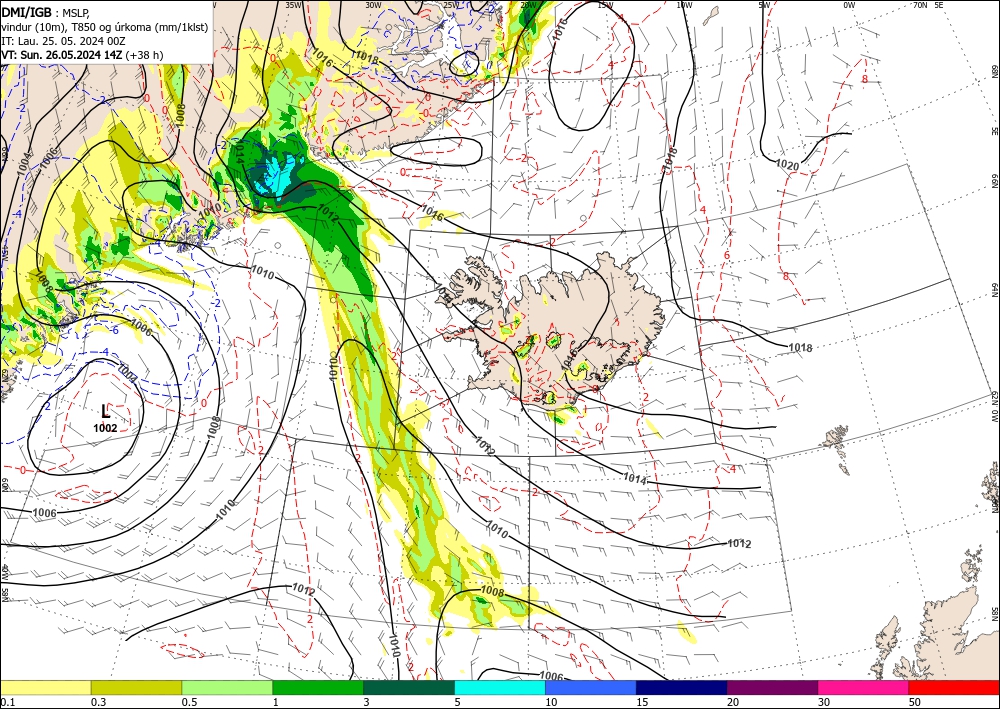This screenshot has height=709, width=1000.
Task: Click the '15W' longitude label
Action: coord(606,5)
